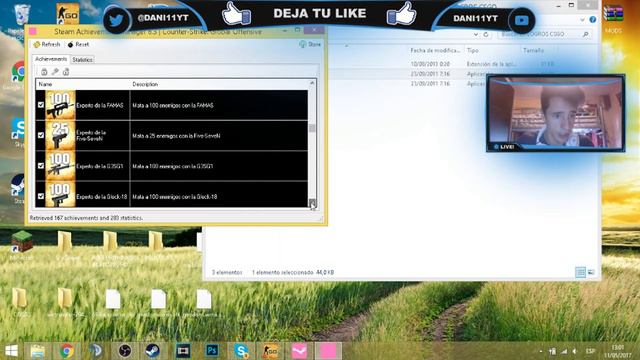Click the key invert achievements icon

pos(55,72)
